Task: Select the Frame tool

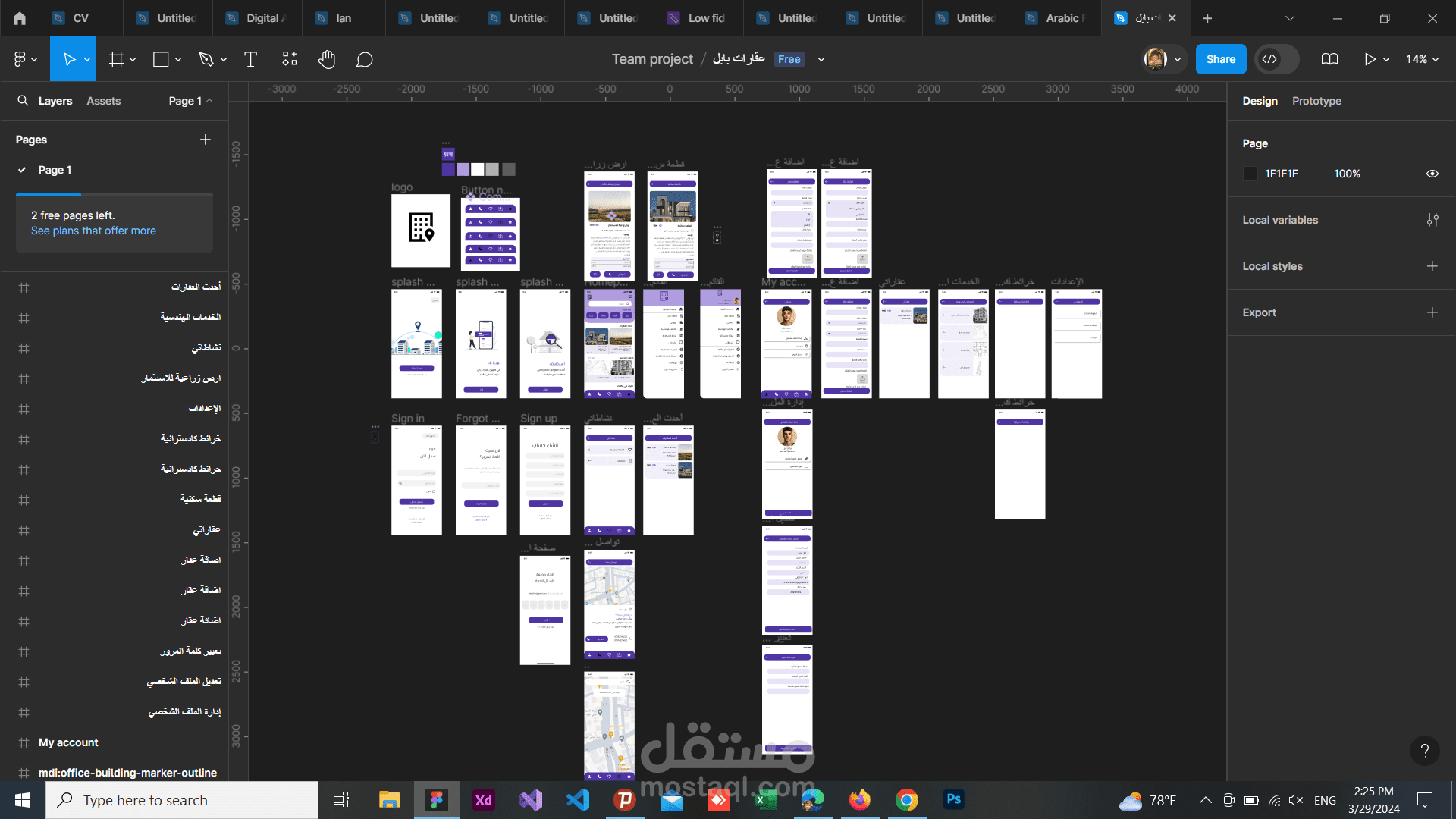Action: [x=116, y=59]
